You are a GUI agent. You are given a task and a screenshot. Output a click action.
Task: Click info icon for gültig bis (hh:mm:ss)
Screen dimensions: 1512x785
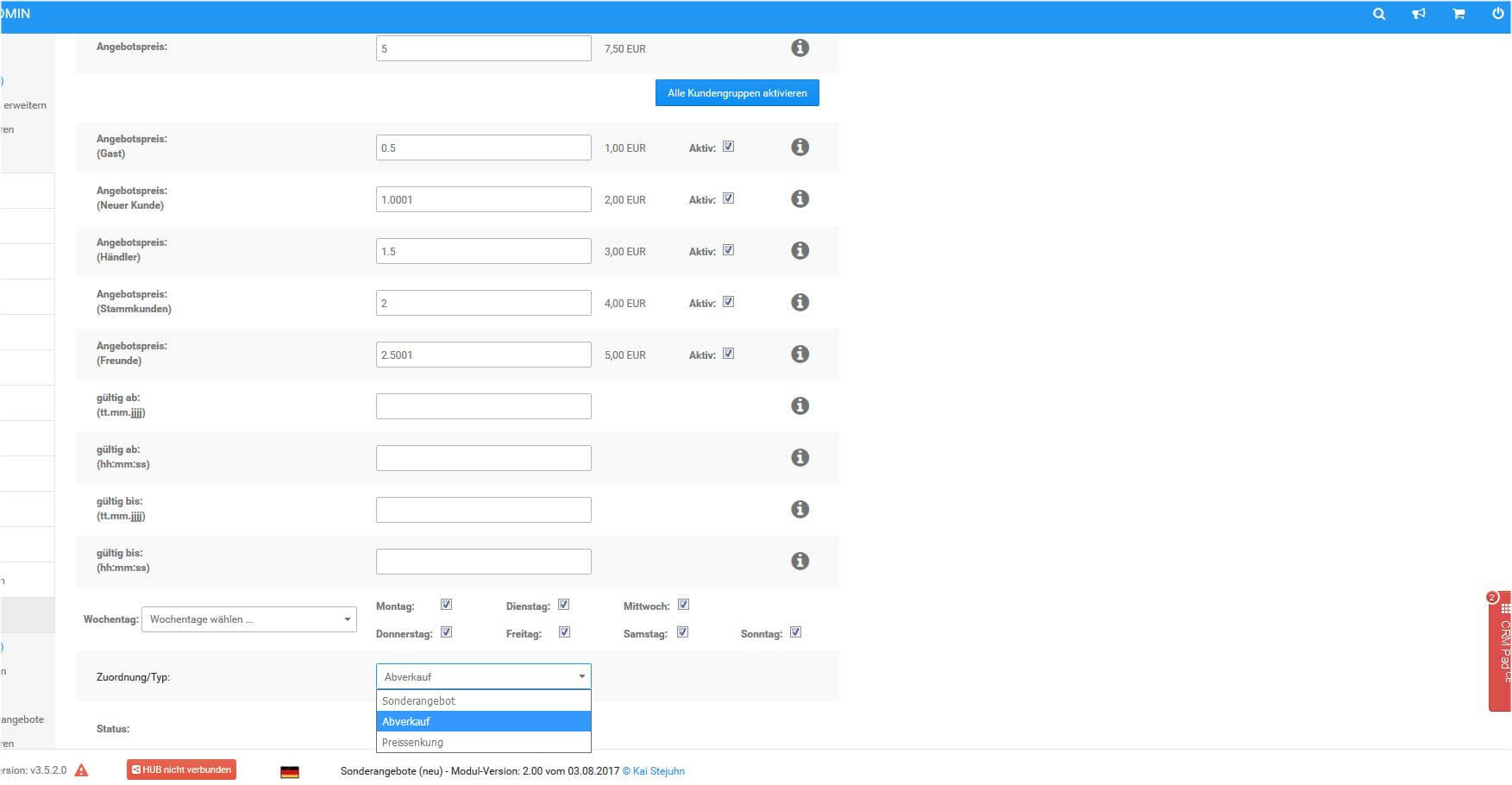[800, 562]
